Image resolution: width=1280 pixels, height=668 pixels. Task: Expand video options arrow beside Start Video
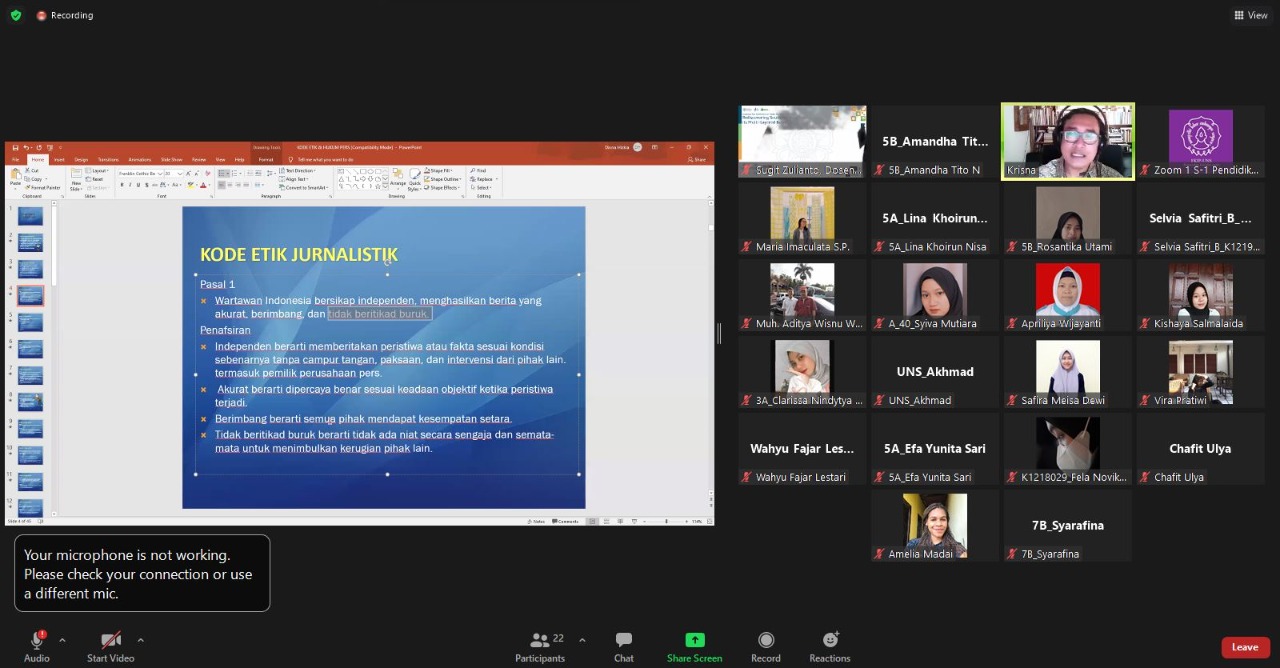coord(140,640)
